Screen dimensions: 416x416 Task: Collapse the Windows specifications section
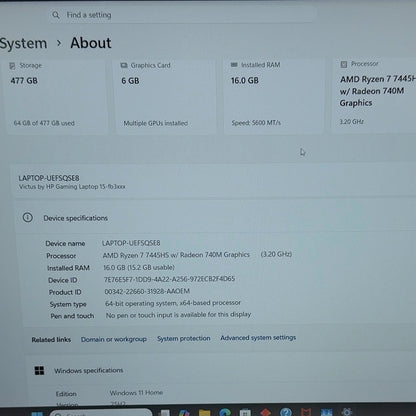[220, 370]
